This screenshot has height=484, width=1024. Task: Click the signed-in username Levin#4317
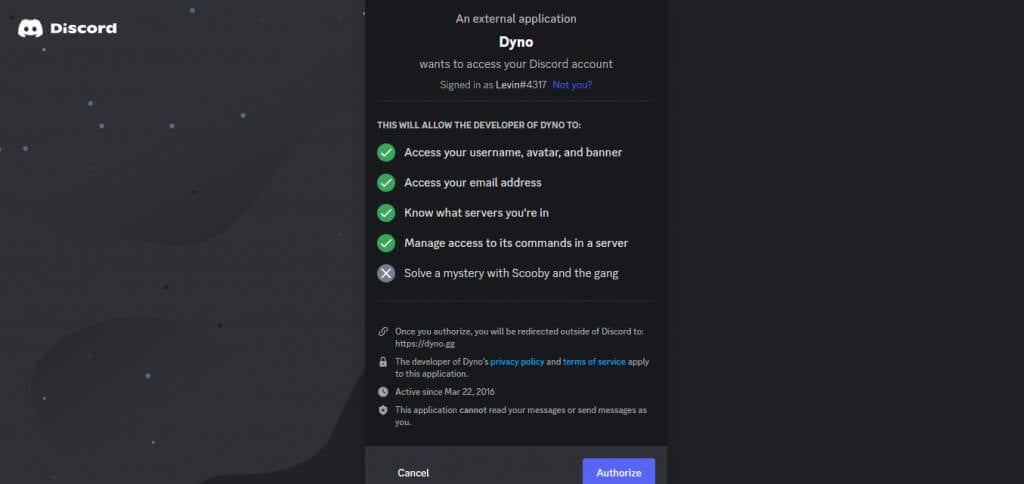pos(520,85)
